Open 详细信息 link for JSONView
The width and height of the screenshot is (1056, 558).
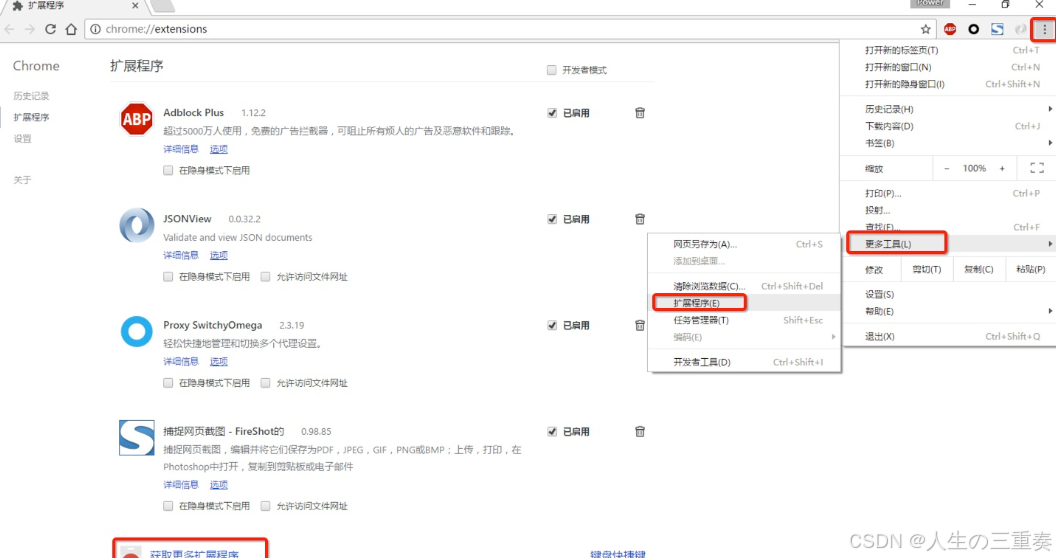[180, 255]
